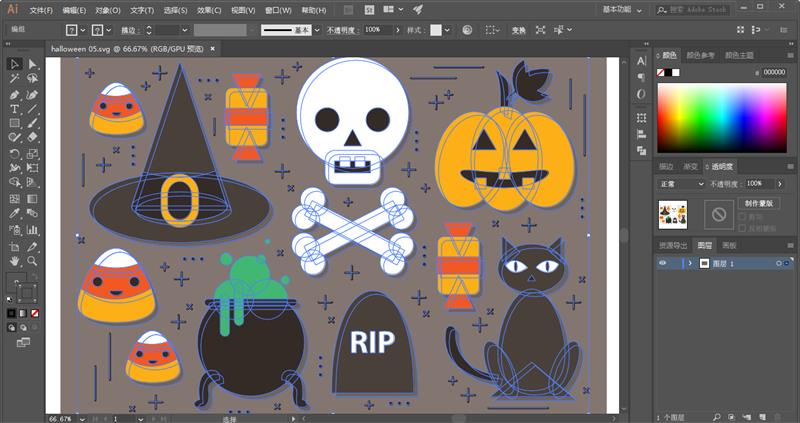The image size is (800, 423).
Task: Enable the 剪切 (Clip) checkbox
Action: [x=742, y=217]
